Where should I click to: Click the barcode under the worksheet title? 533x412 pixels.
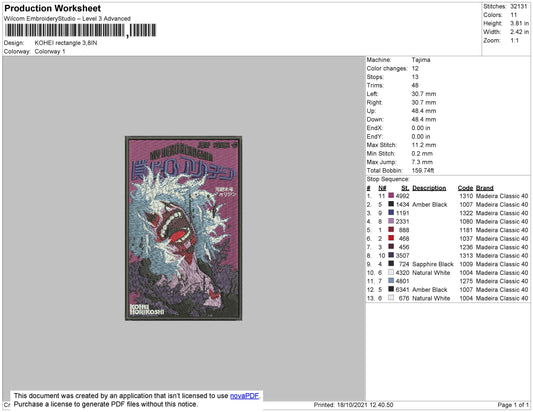[81, 31]
